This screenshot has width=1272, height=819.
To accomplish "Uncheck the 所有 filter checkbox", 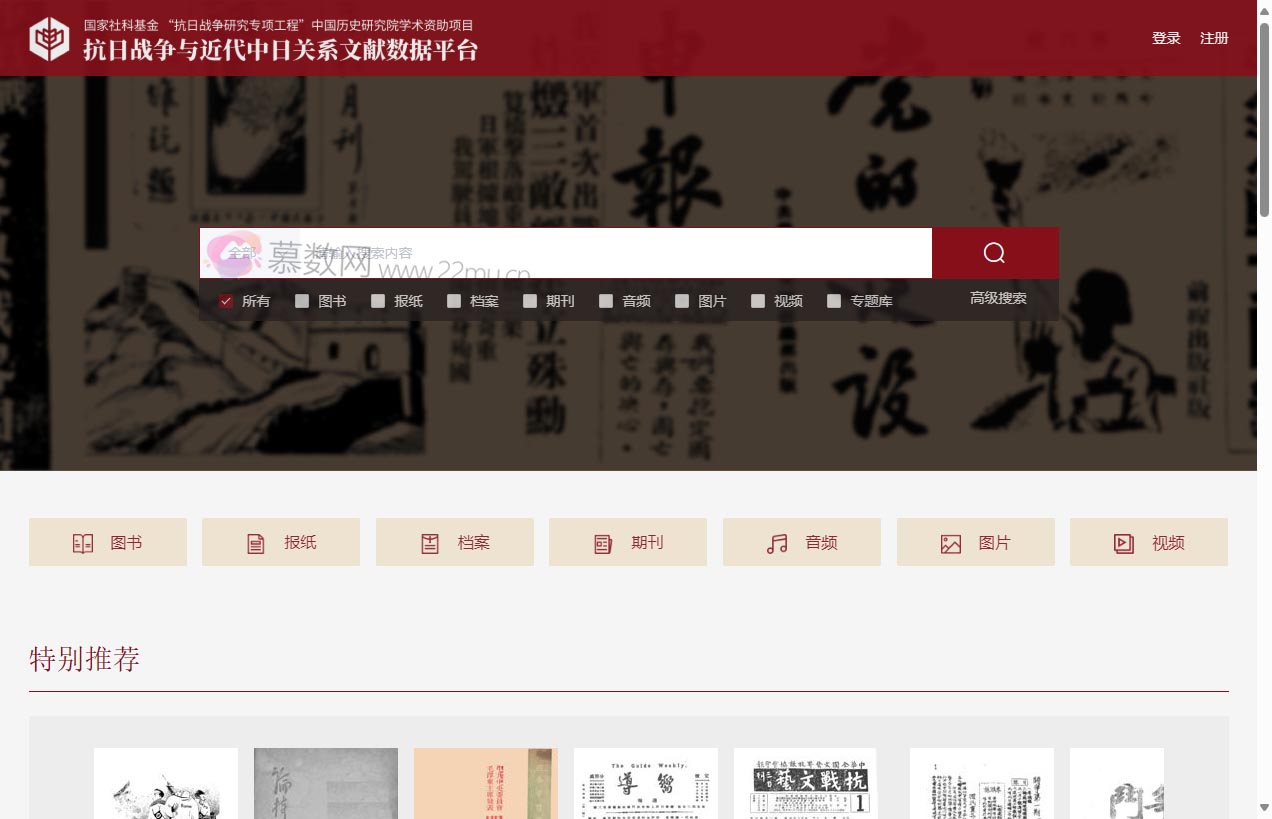I will 226,300.
